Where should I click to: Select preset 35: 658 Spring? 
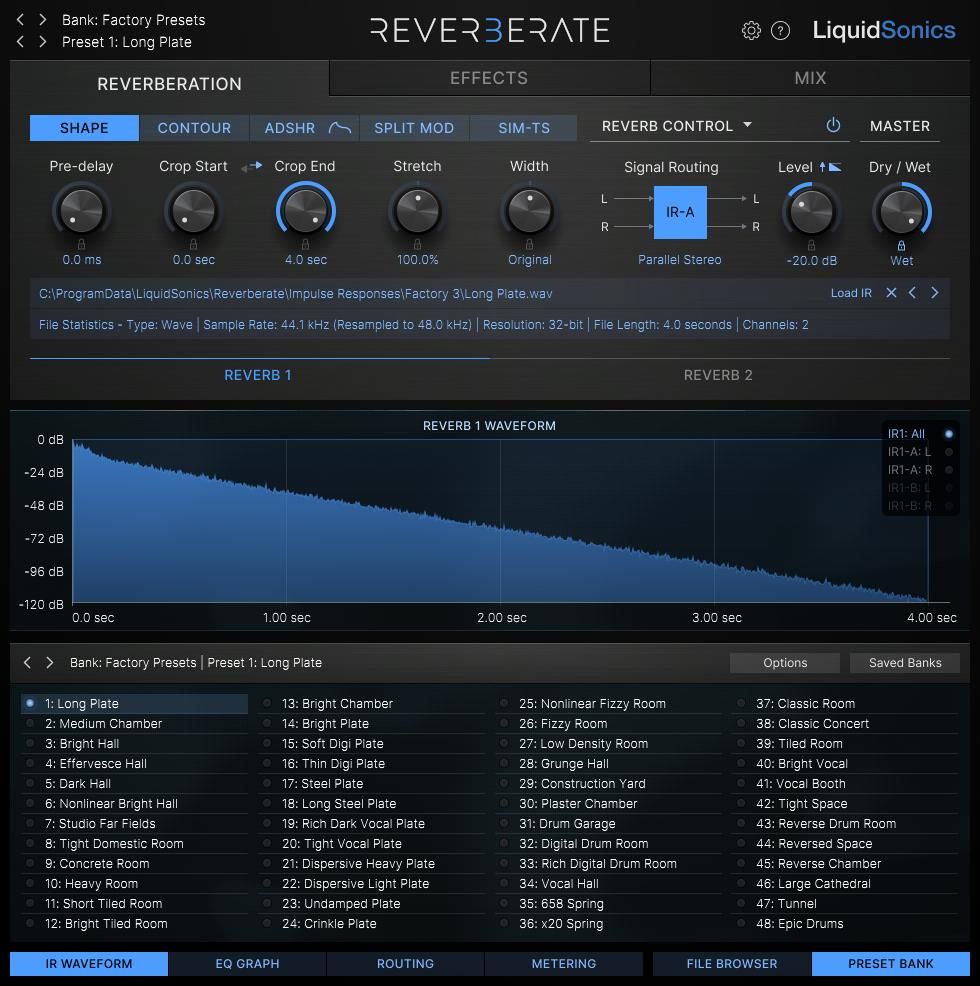[x=609, y=904]
